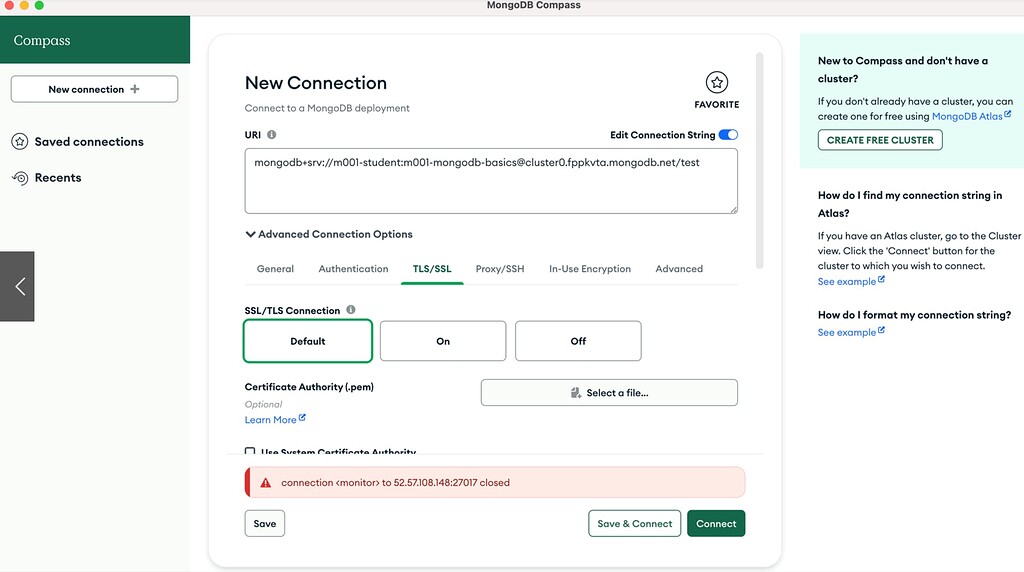This screenshot has width=1024, height=572.
Task: Open the MongoDB Atlas link
Action: (x=966, y=117)
